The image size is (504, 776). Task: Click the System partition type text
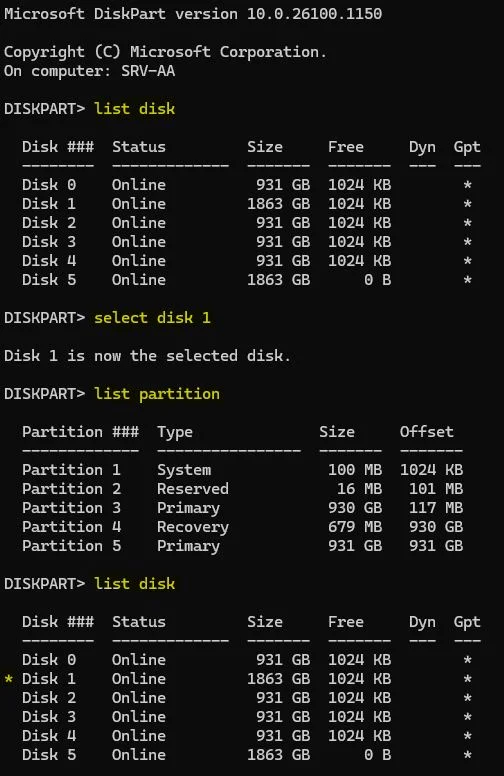point(184,470)
